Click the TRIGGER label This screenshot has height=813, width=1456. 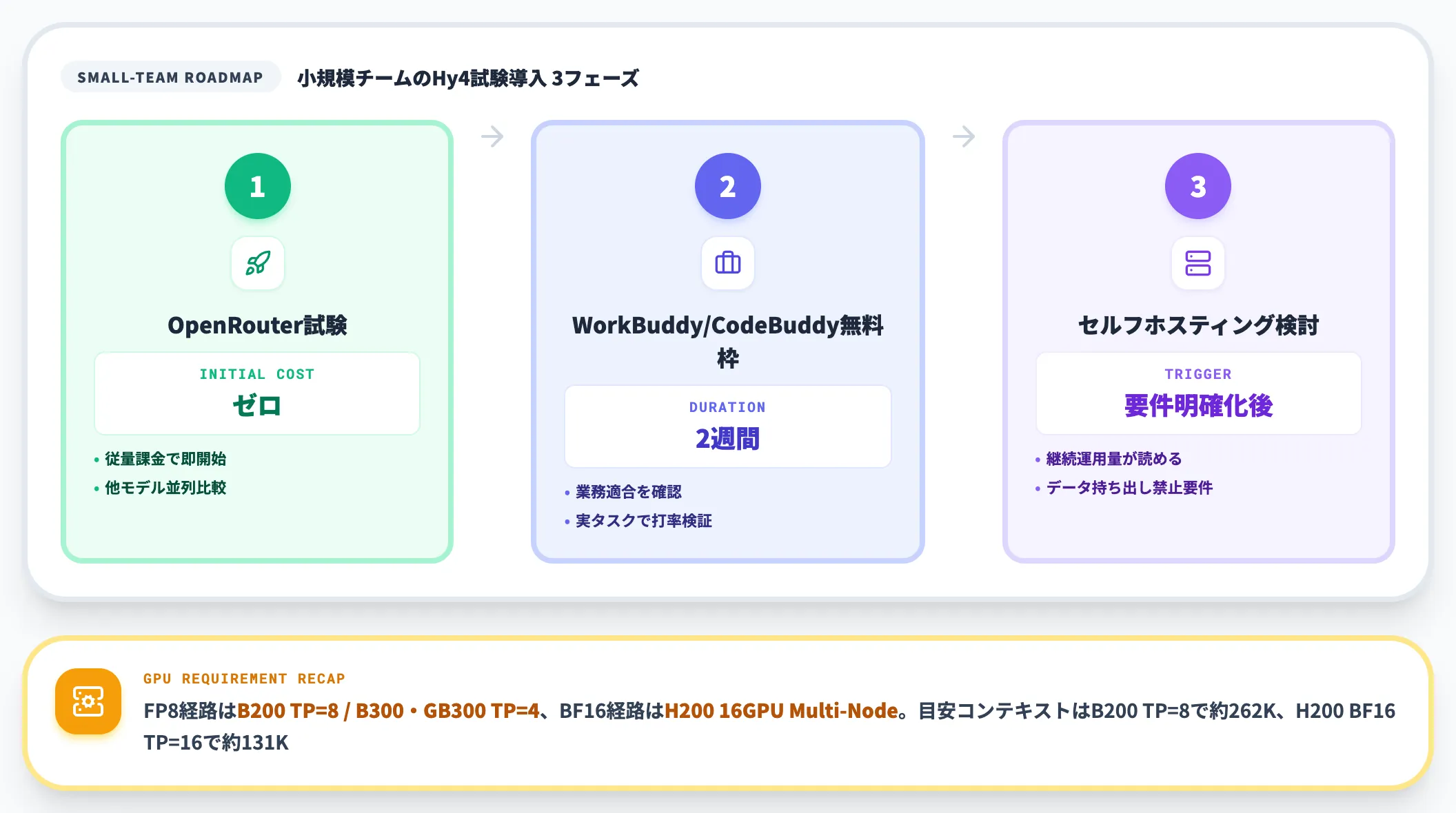coord(1198,374)
